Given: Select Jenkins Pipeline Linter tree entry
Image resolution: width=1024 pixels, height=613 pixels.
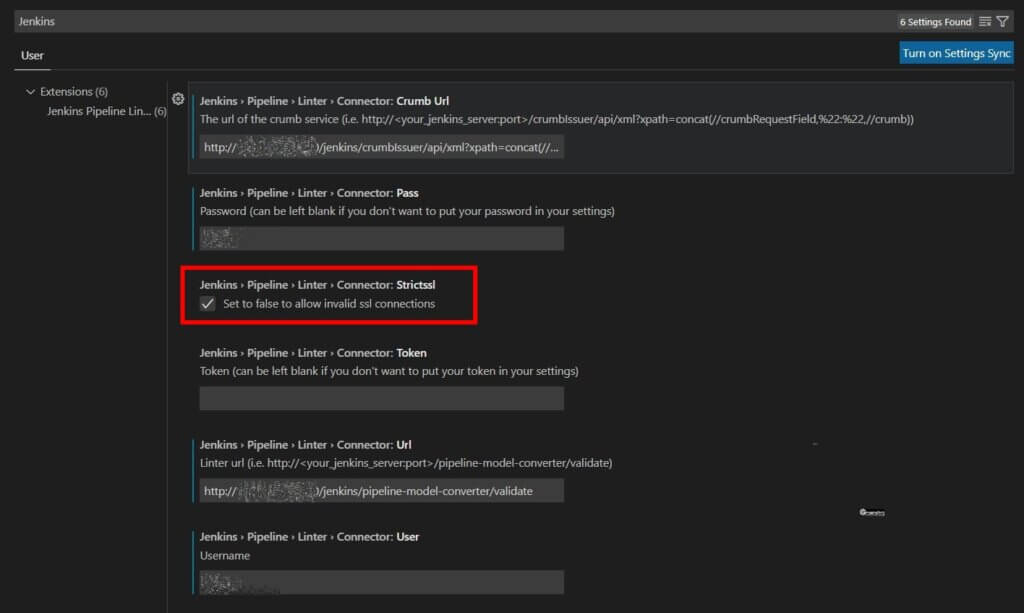Looking at the screenshot, I should [x=106, y=111].
